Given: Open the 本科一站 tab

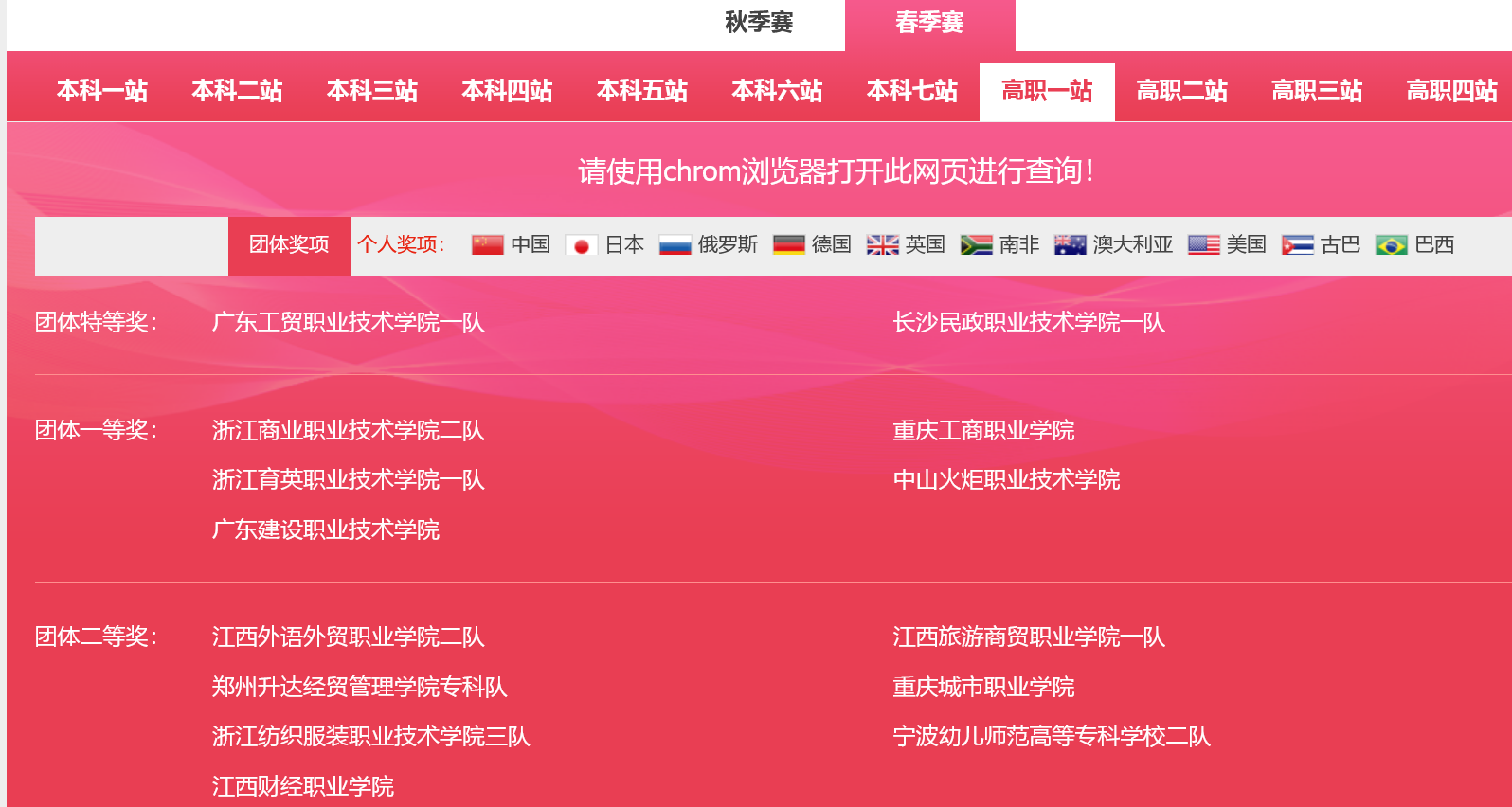Looking at the screenshot, I should point(102,91).
